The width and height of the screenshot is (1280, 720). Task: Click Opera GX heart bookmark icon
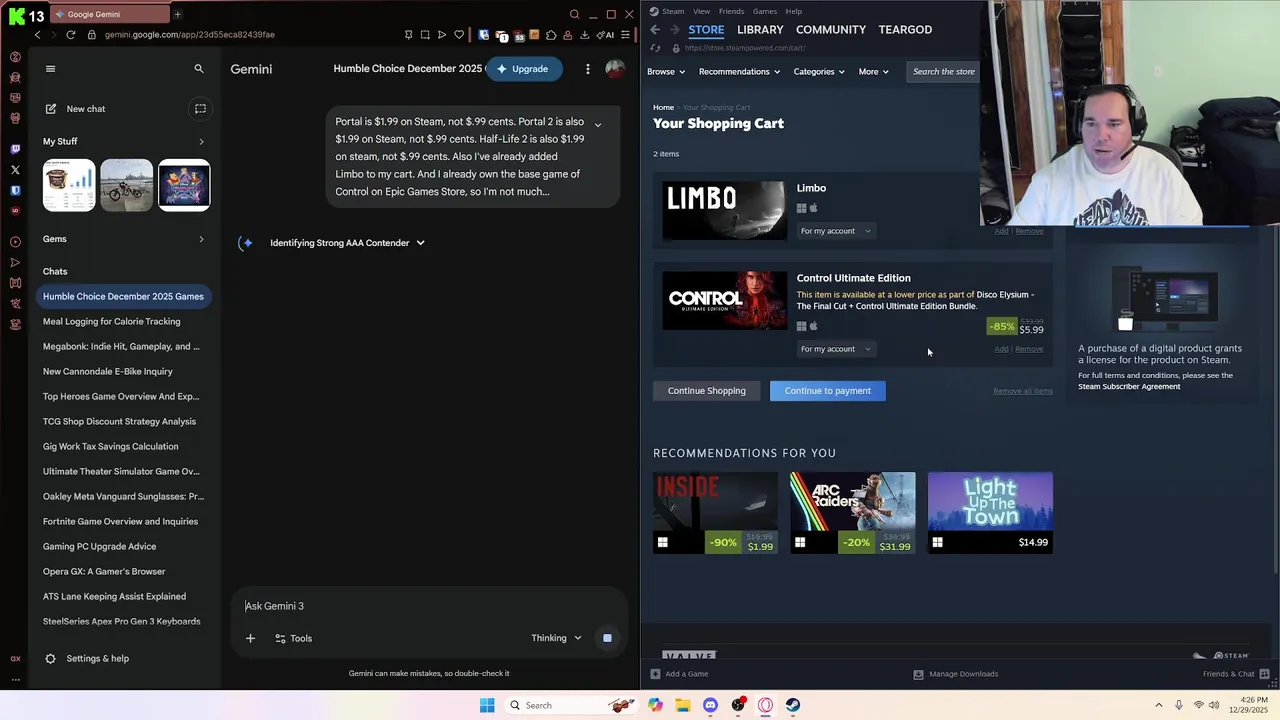[459, 34]
